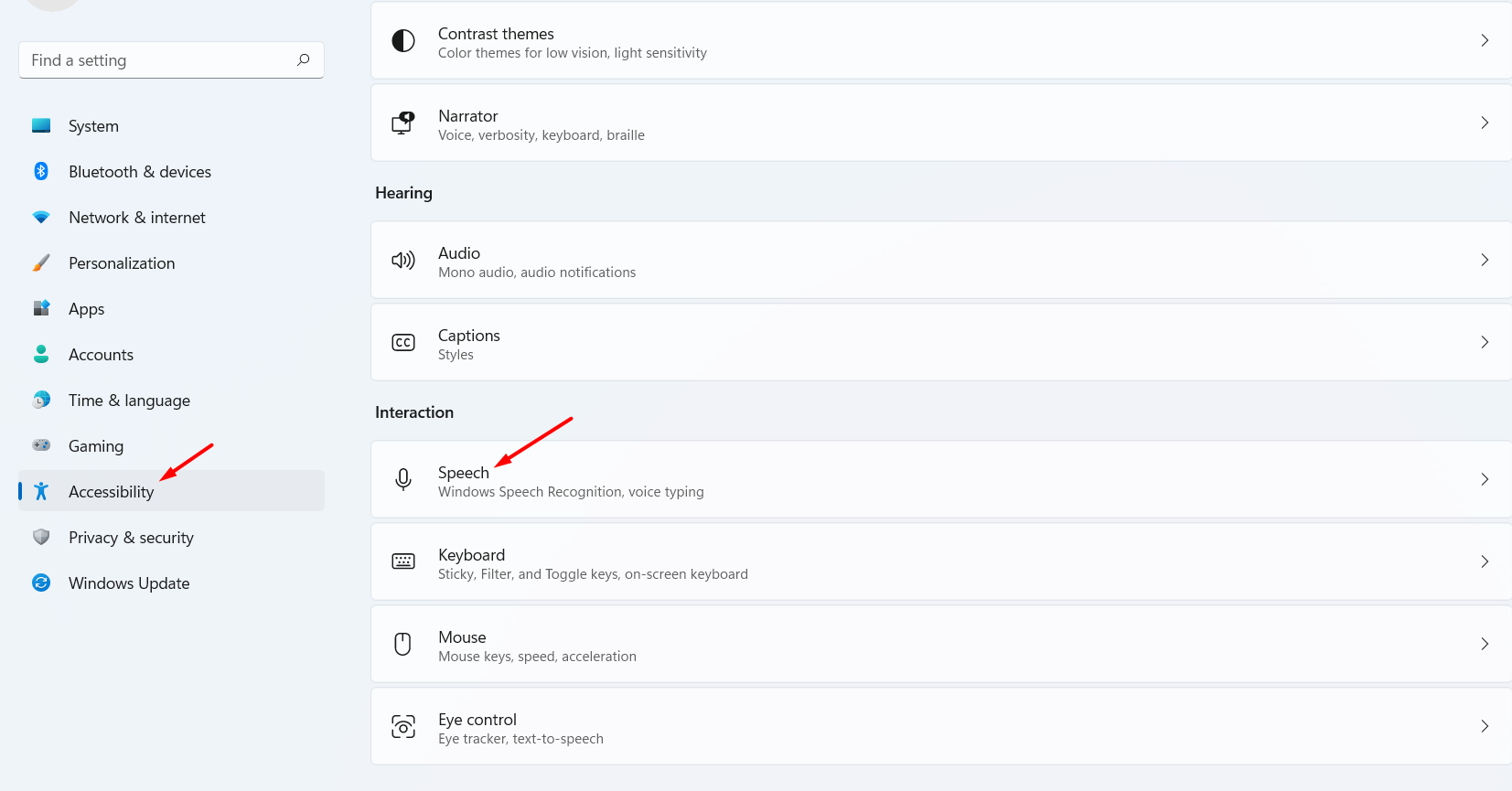
Task: Open the Accounts settings page
Action: (101, 355)
